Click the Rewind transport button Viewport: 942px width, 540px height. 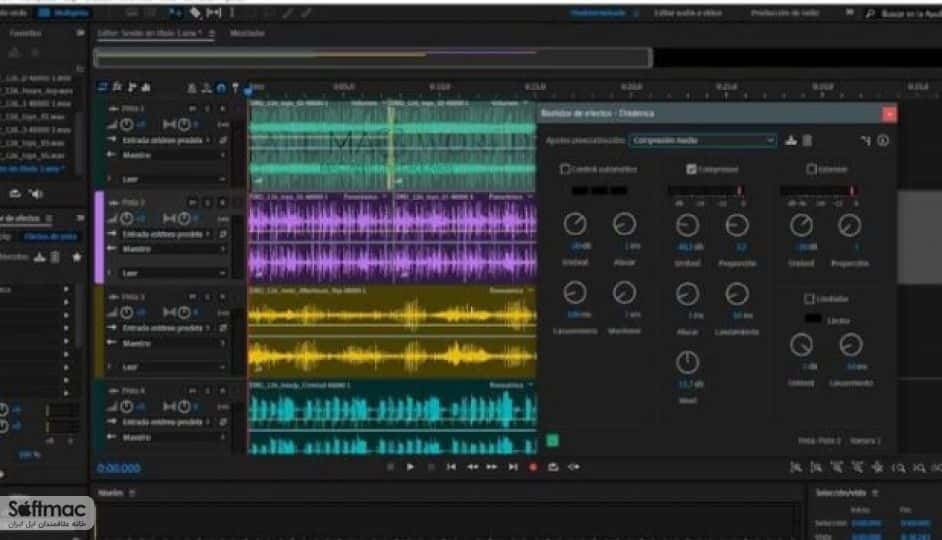pos(472,467)
